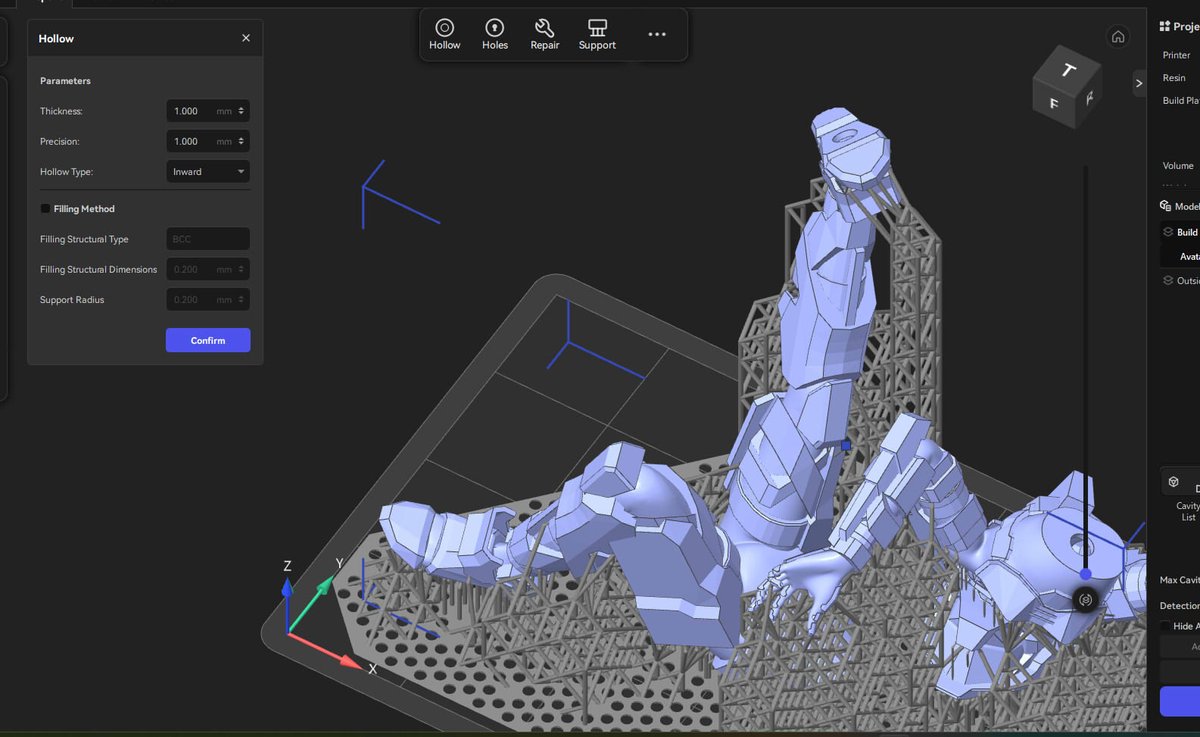
Task: Click the cavity detection cube icon
Action: tap(1173, 482)
